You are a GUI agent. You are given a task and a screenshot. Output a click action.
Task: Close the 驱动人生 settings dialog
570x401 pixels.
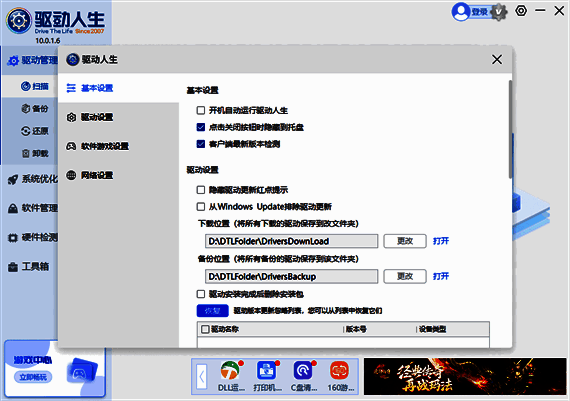click(x=497, y=59)
